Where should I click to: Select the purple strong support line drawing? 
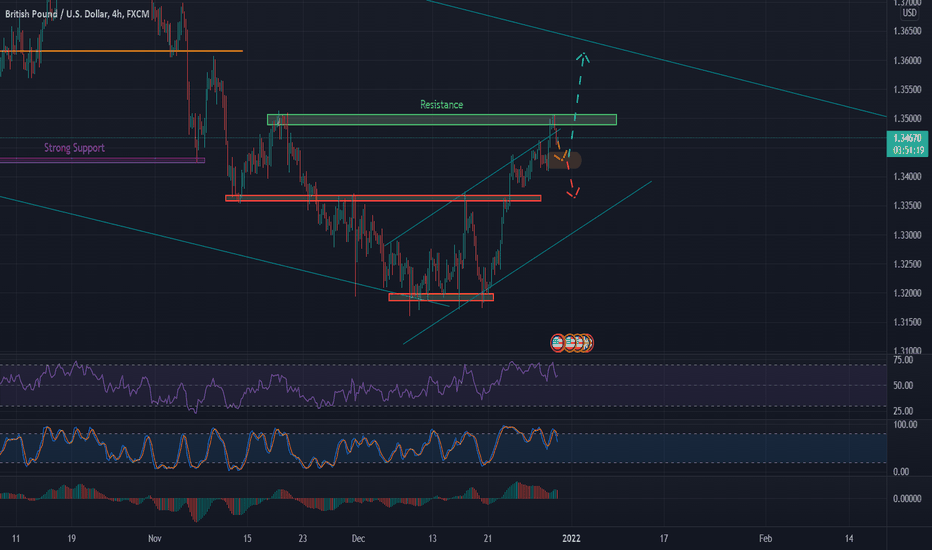coord(102,160)
